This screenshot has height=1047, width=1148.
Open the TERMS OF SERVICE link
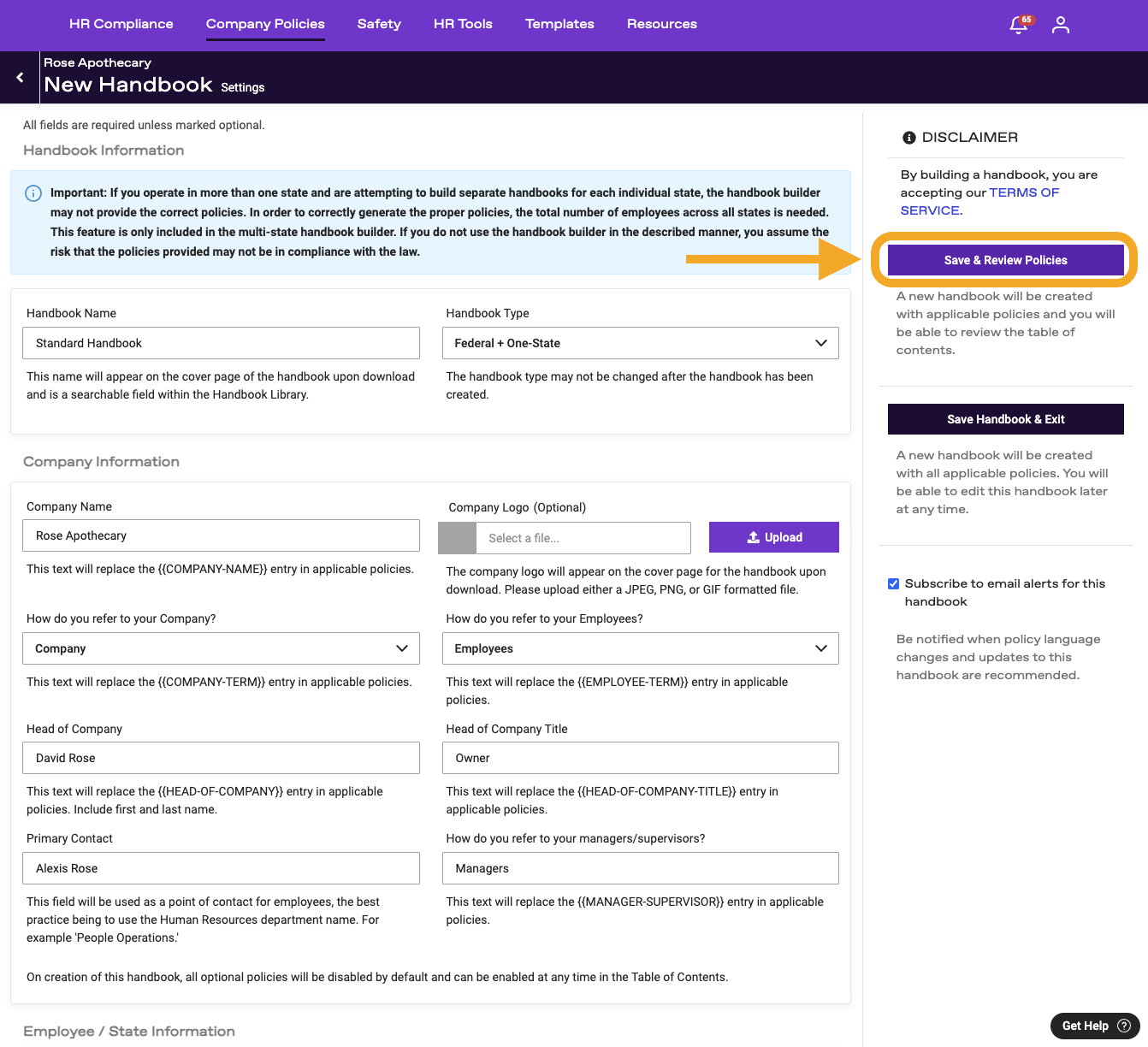1024,192
